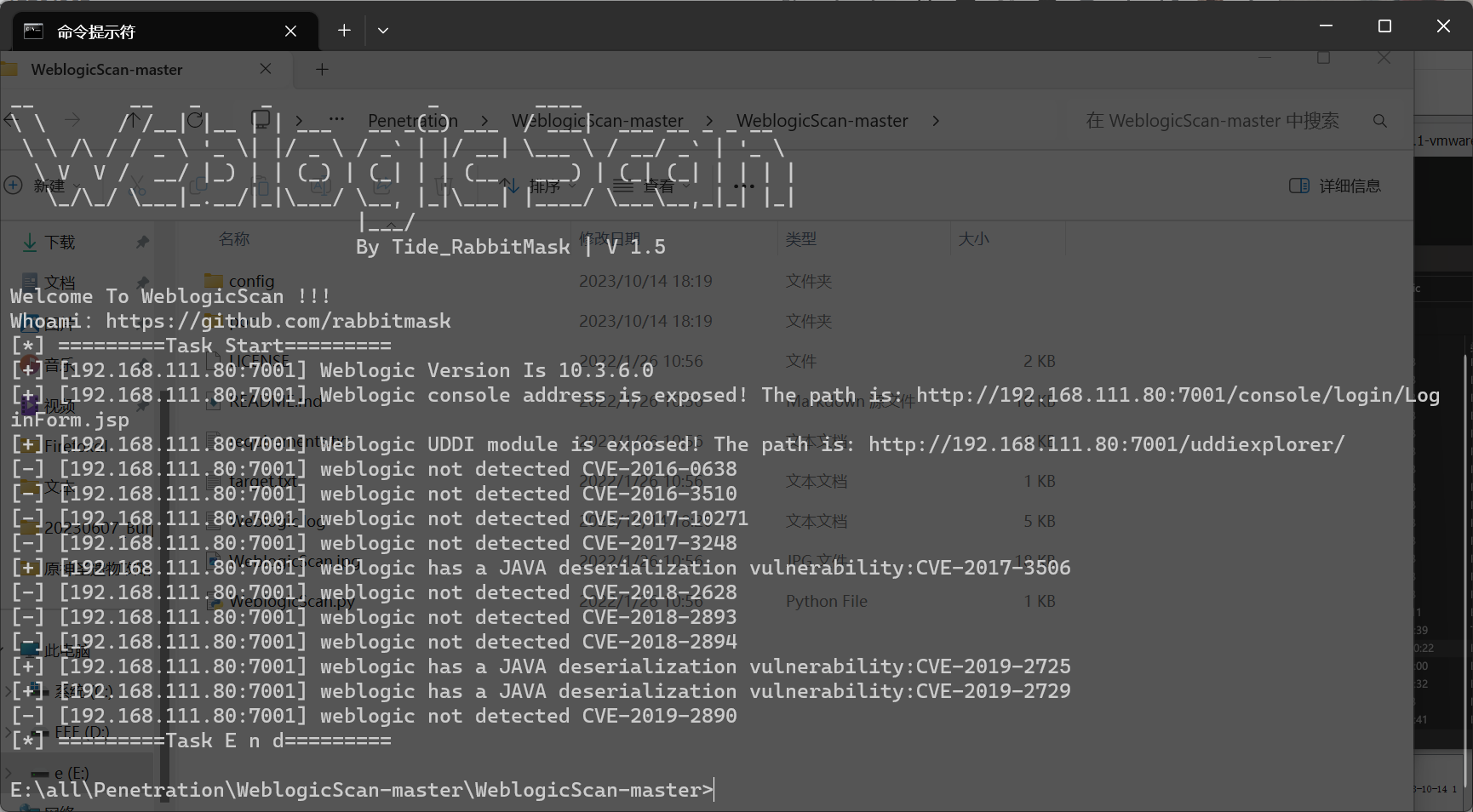Select 此电脑 in the Explorer sidebar
1473x812 pixels.
pos(66,651)
